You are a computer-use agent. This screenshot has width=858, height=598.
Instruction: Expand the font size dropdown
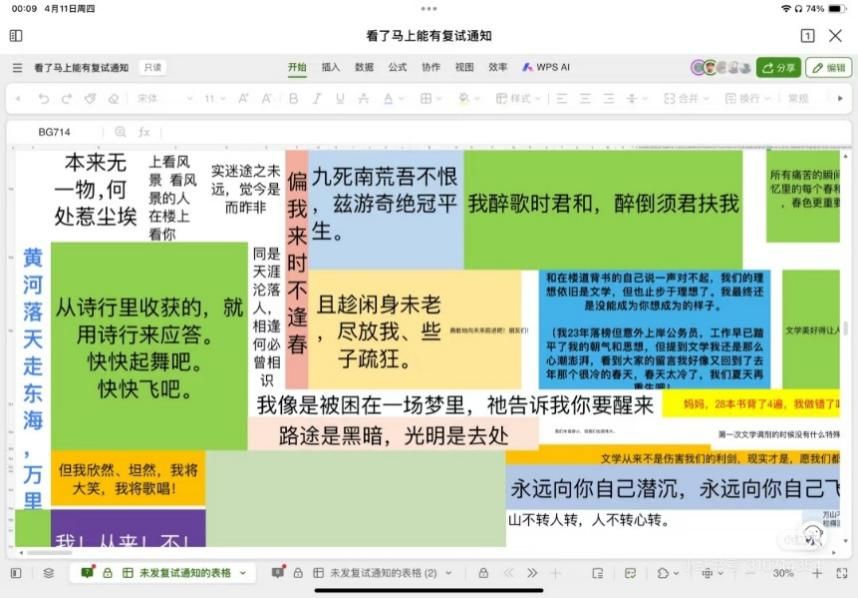(x=214, y=99)
